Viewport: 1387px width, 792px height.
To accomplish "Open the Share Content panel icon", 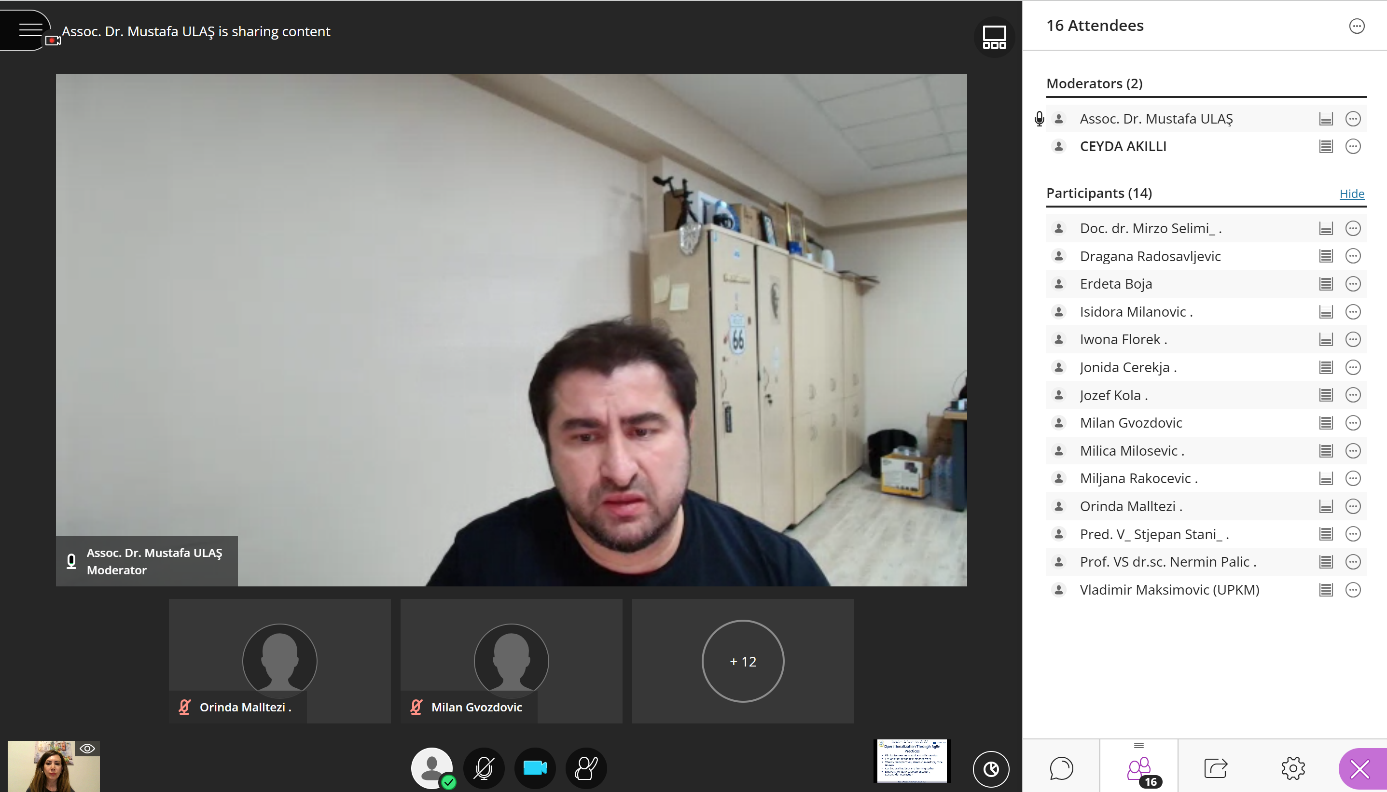I will coord(1216,768).
